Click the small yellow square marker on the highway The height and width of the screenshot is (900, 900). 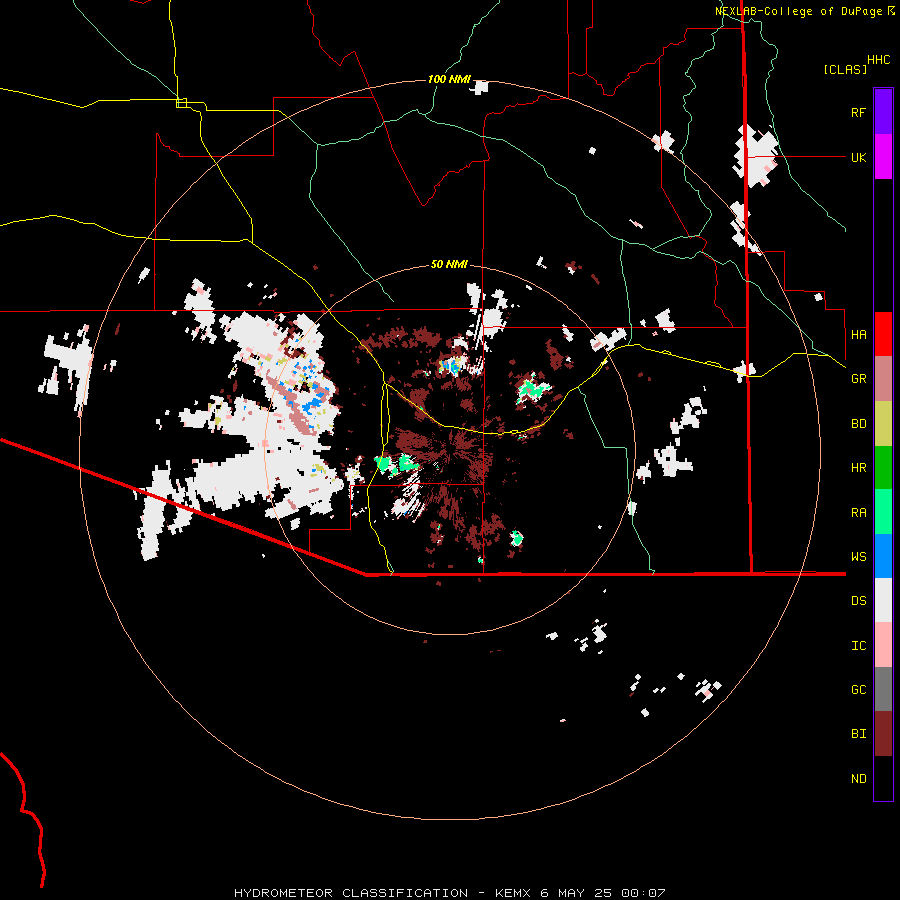(181, 103)
